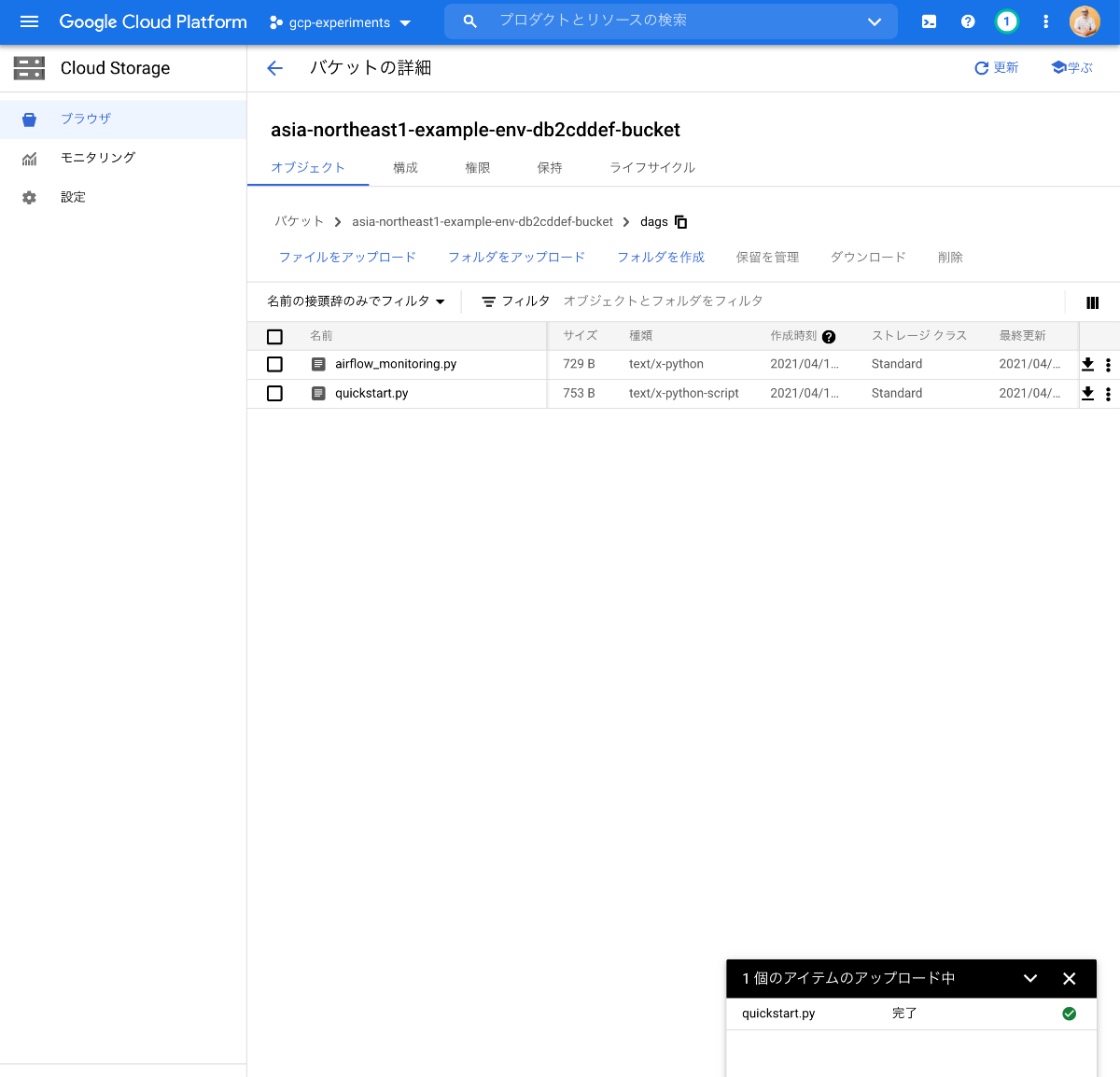Image resolution: width=1120 pixels, height=1077 pixels.
Task: Open user account avatar
Action: pos(1085,21)
